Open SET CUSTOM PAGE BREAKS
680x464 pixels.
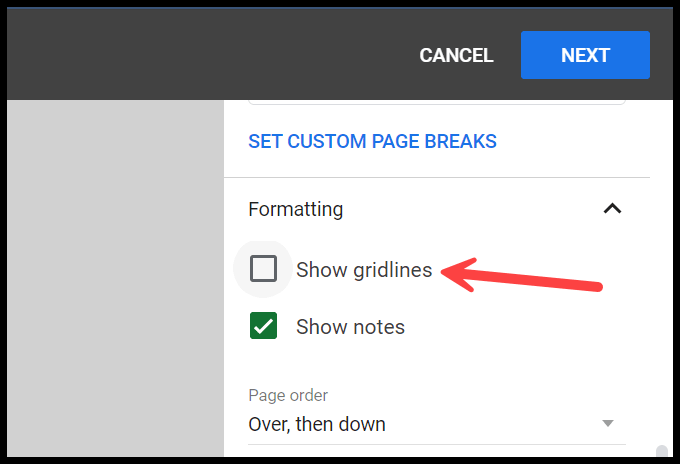click(x=372, y=141)
